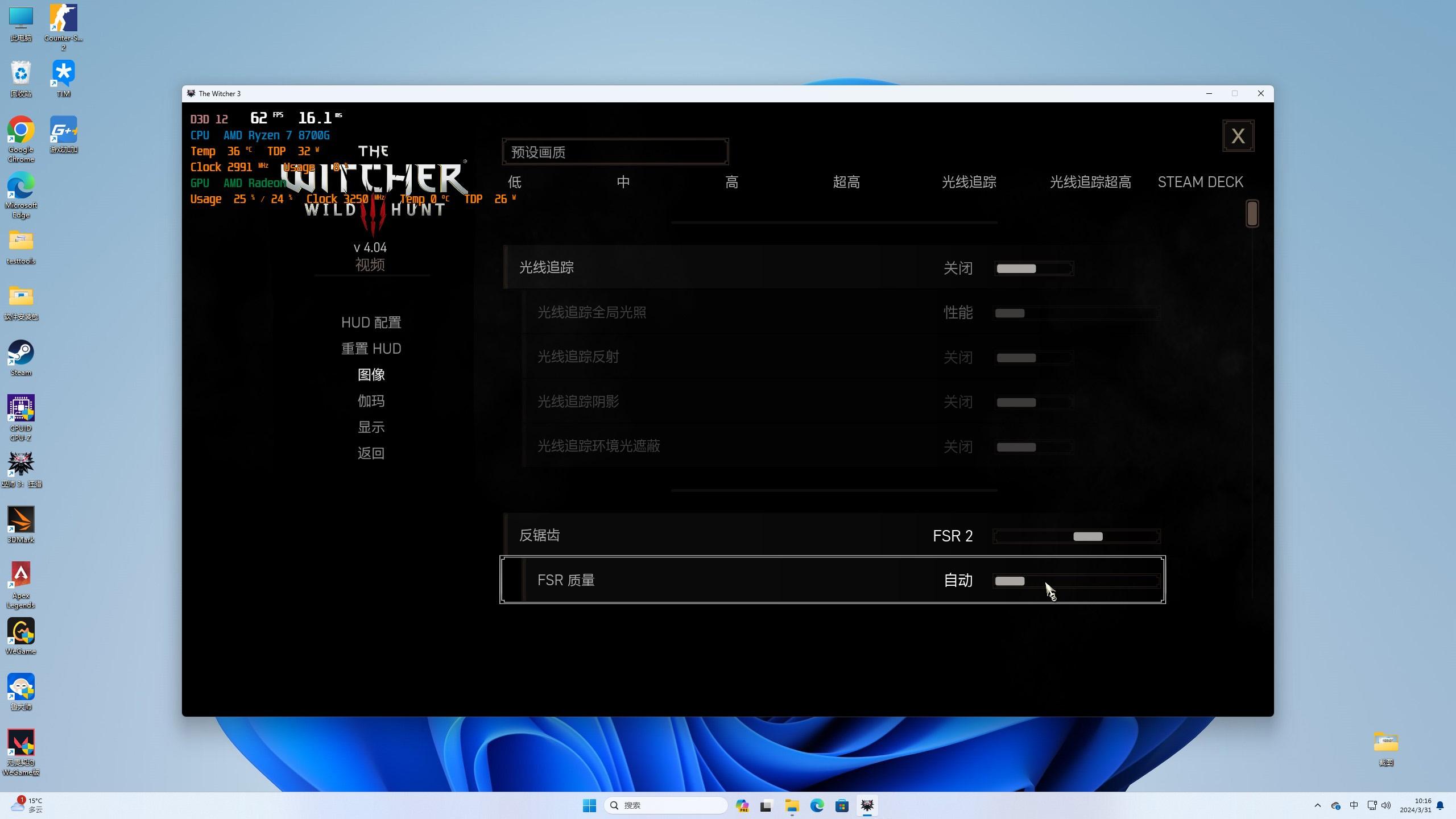Viewport: 1456px width, 819px height.
Task: Launch the Microsoft Edge desktop shortcut
Action: [x=21, y=195]
